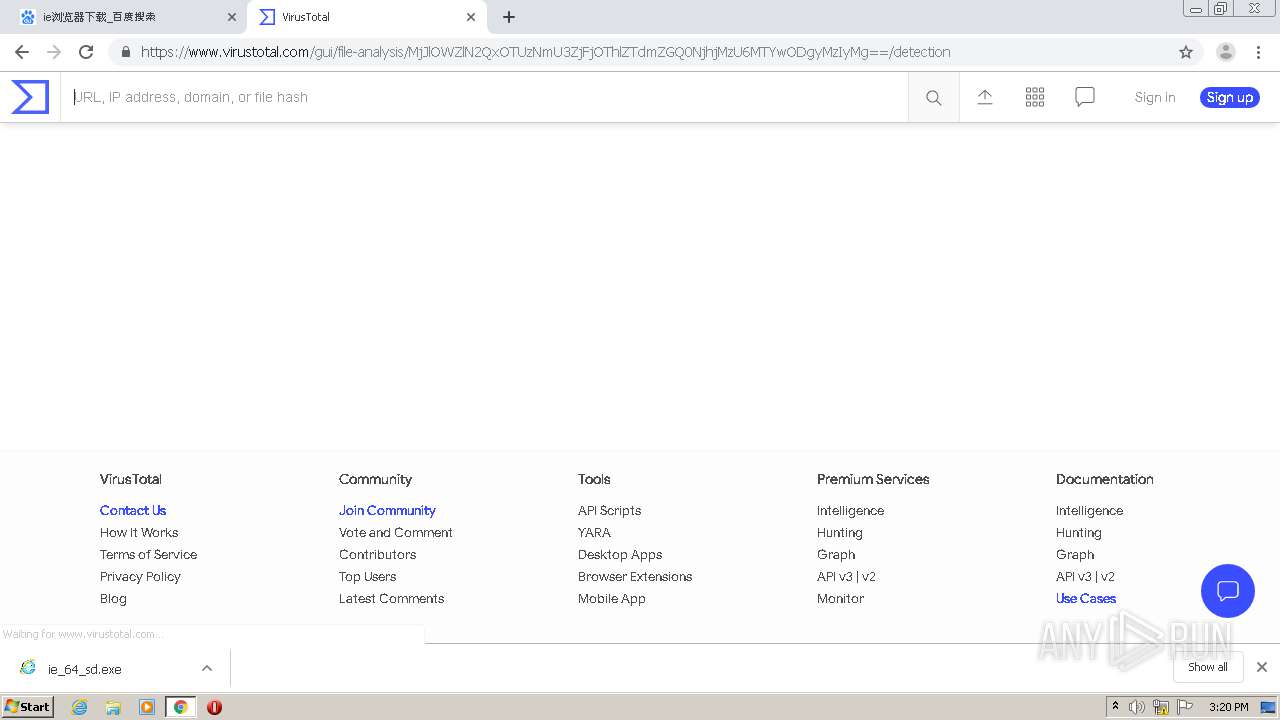Open How It Works link
Viewport: 1280px width, 720px height.
(139, 532)
